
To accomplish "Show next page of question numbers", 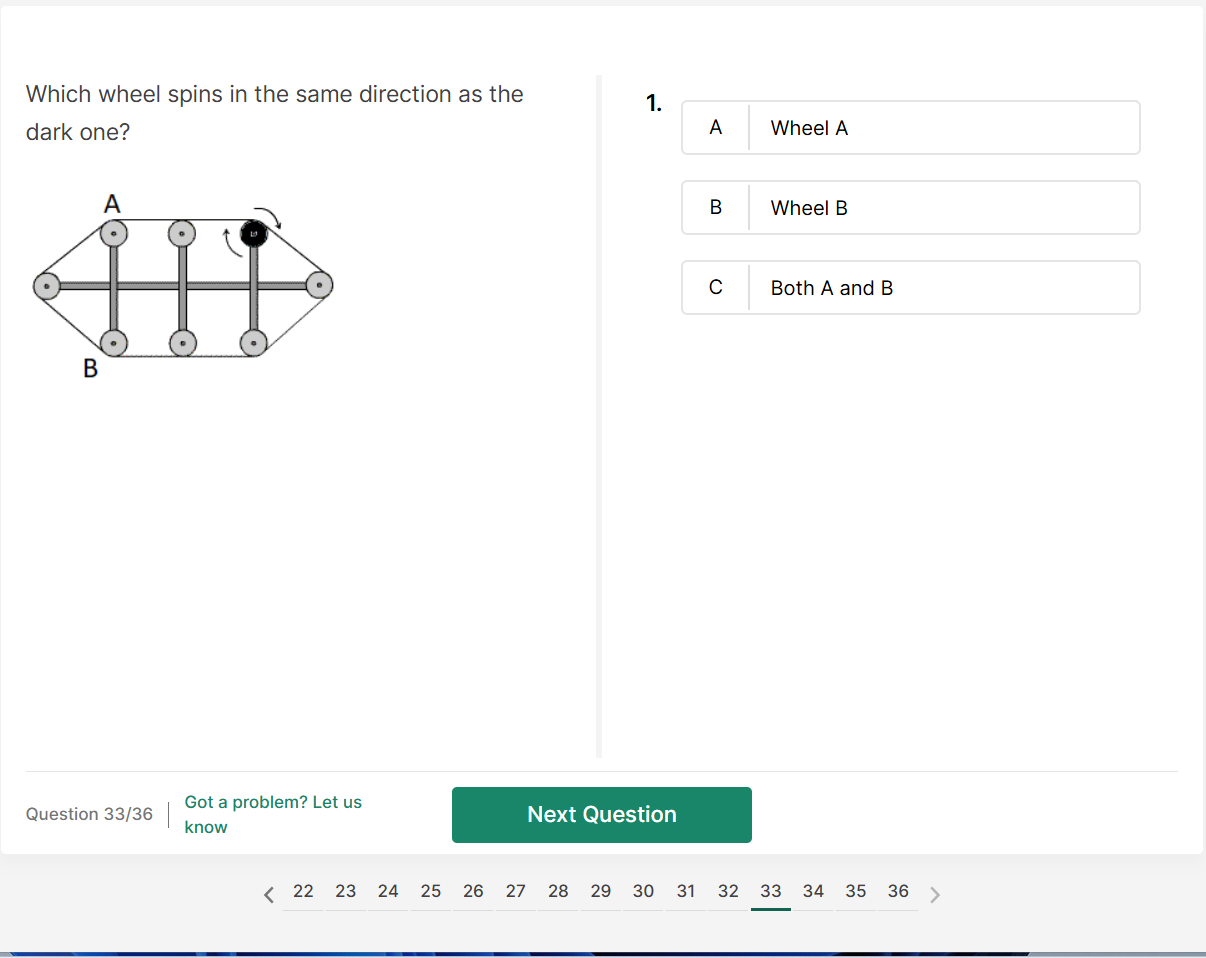I will pyautogui.click(x=935, y=894).
